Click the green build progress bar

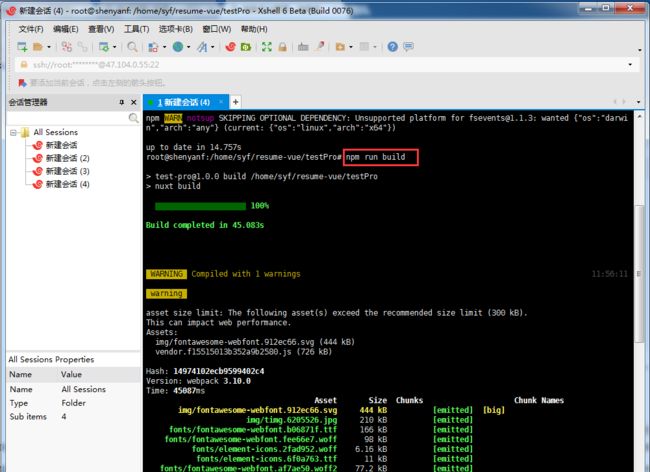pos(200,206)
